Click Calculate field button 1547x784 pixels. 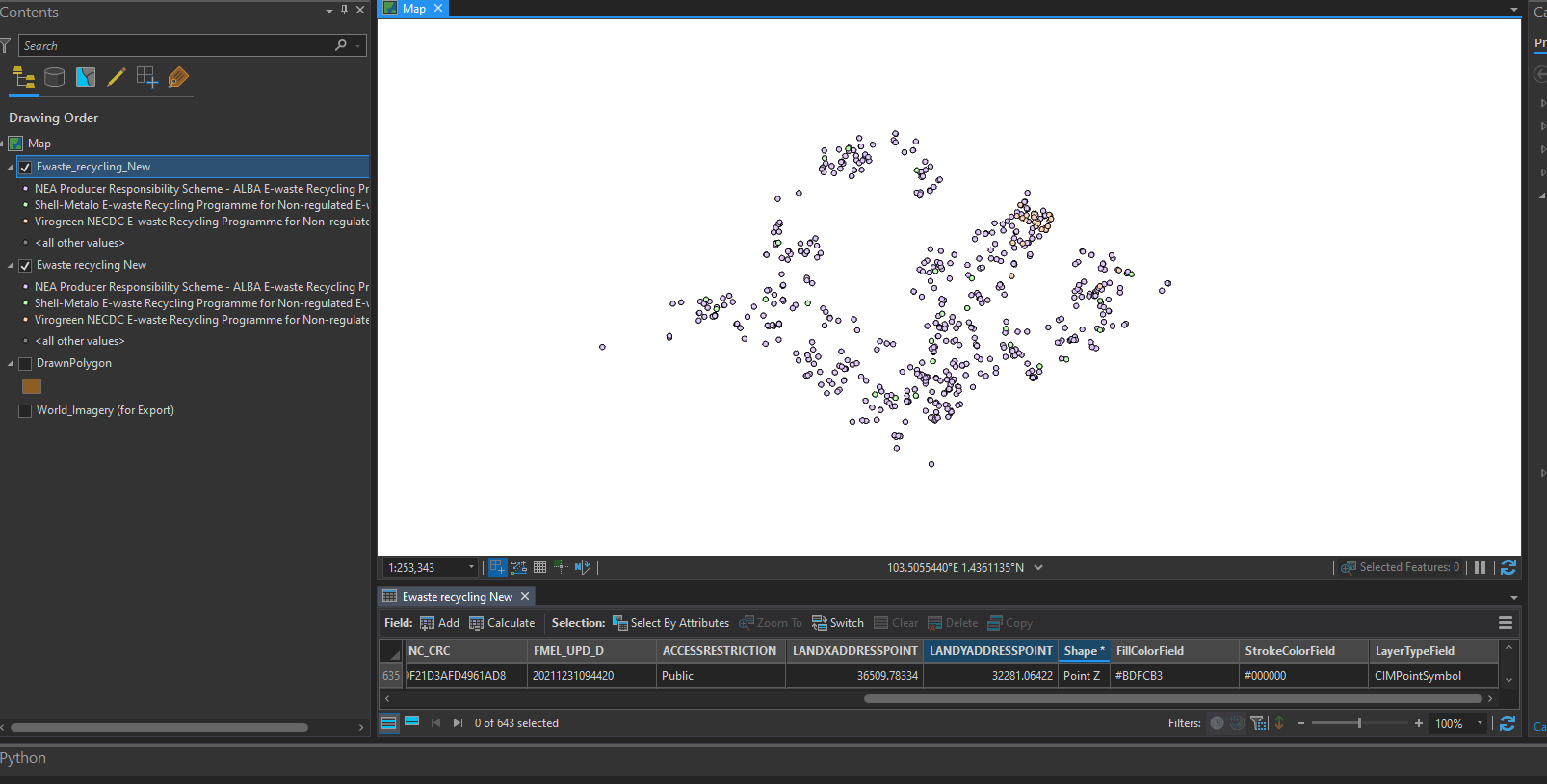(502, 623)
